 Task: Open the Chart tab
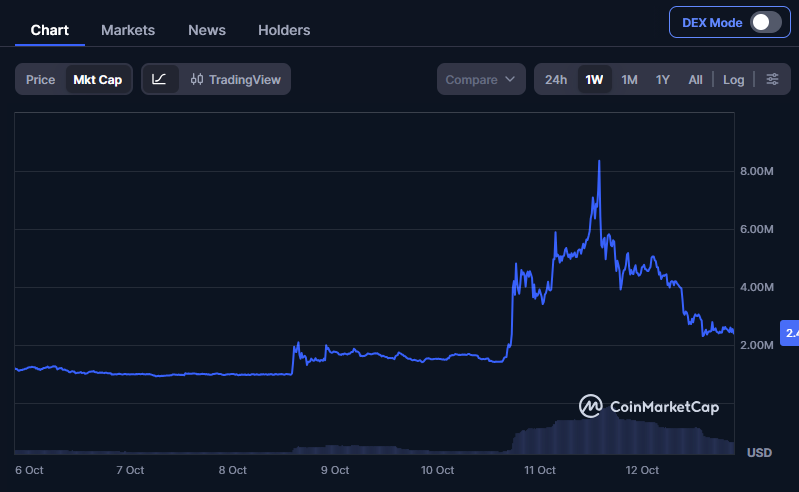click(x=49, y=30)
